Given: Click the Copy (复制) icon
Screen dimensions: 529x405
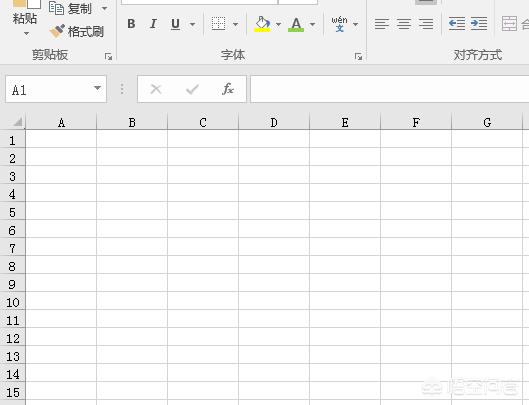Looking at the screenshot, I should coord(56,8).
